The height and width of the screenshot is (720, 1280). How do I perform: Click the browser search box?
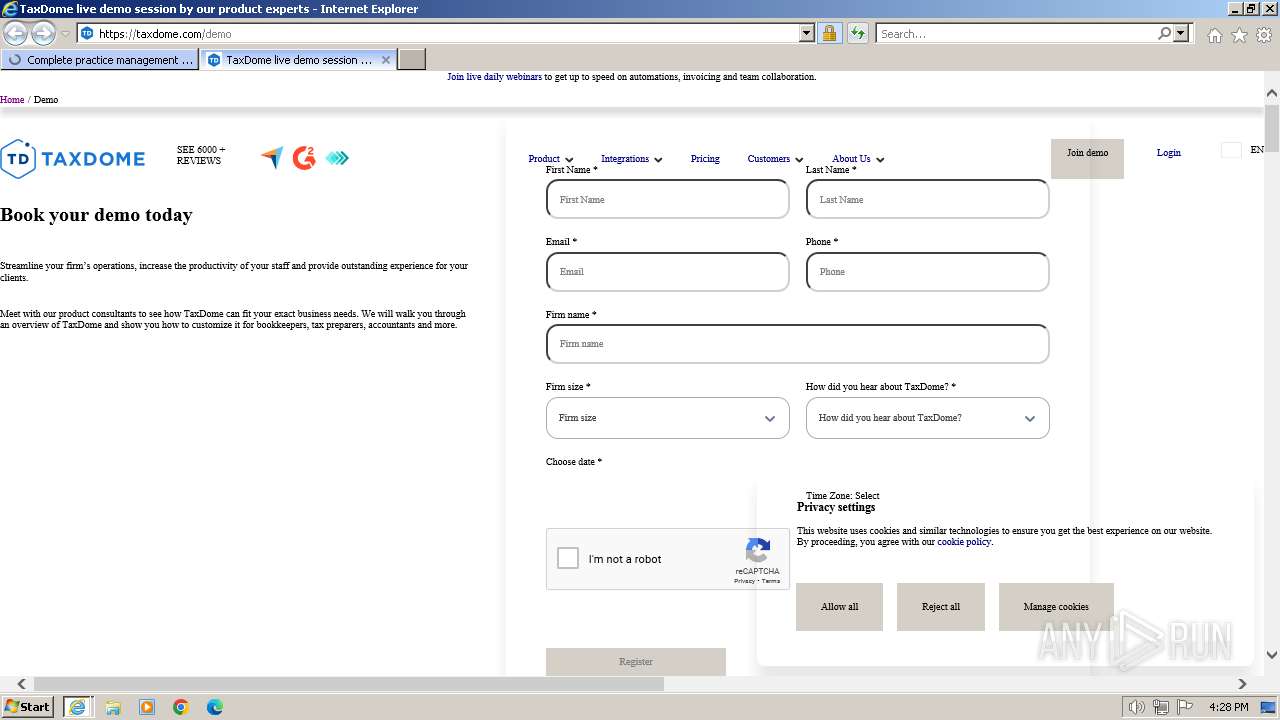[1015, 33]
